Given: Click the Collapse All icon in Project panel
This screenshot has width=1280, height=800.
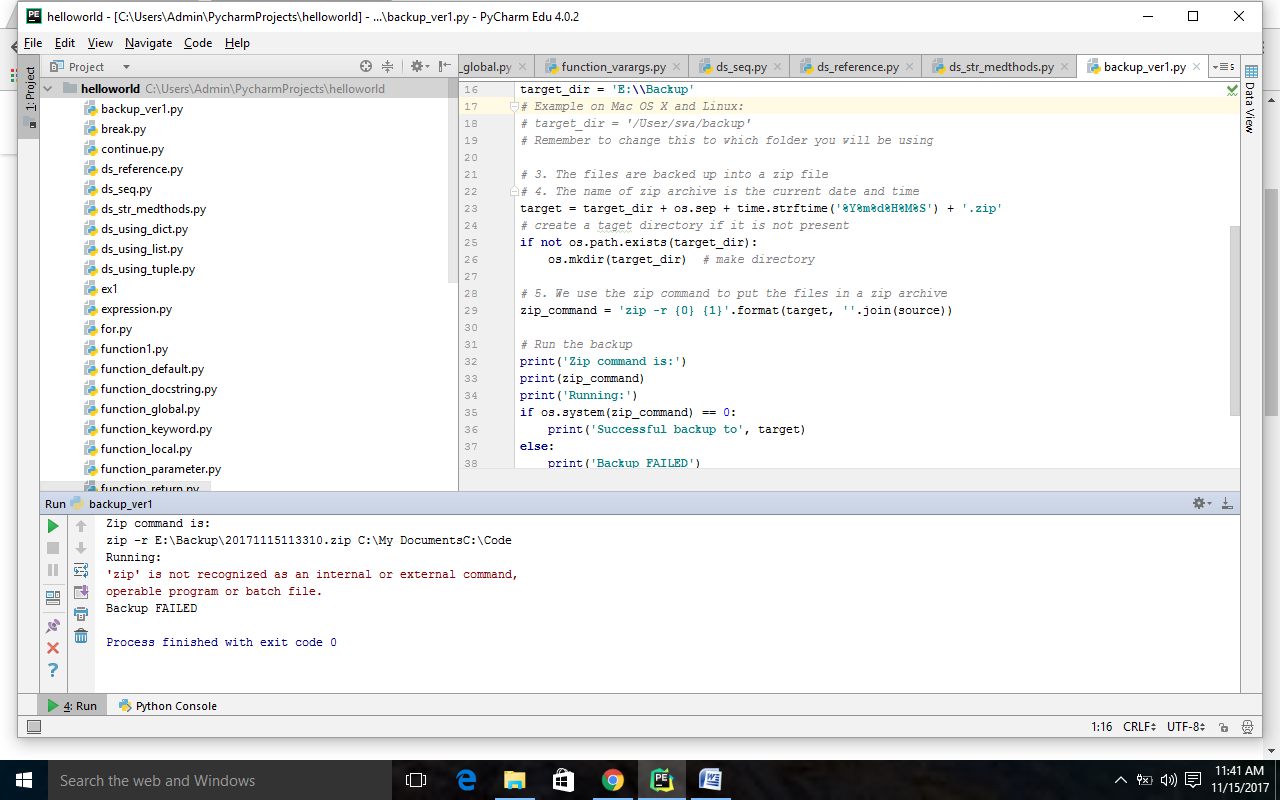Looking at the screenshot, I should pyautogui.click(x=388, y=67).
